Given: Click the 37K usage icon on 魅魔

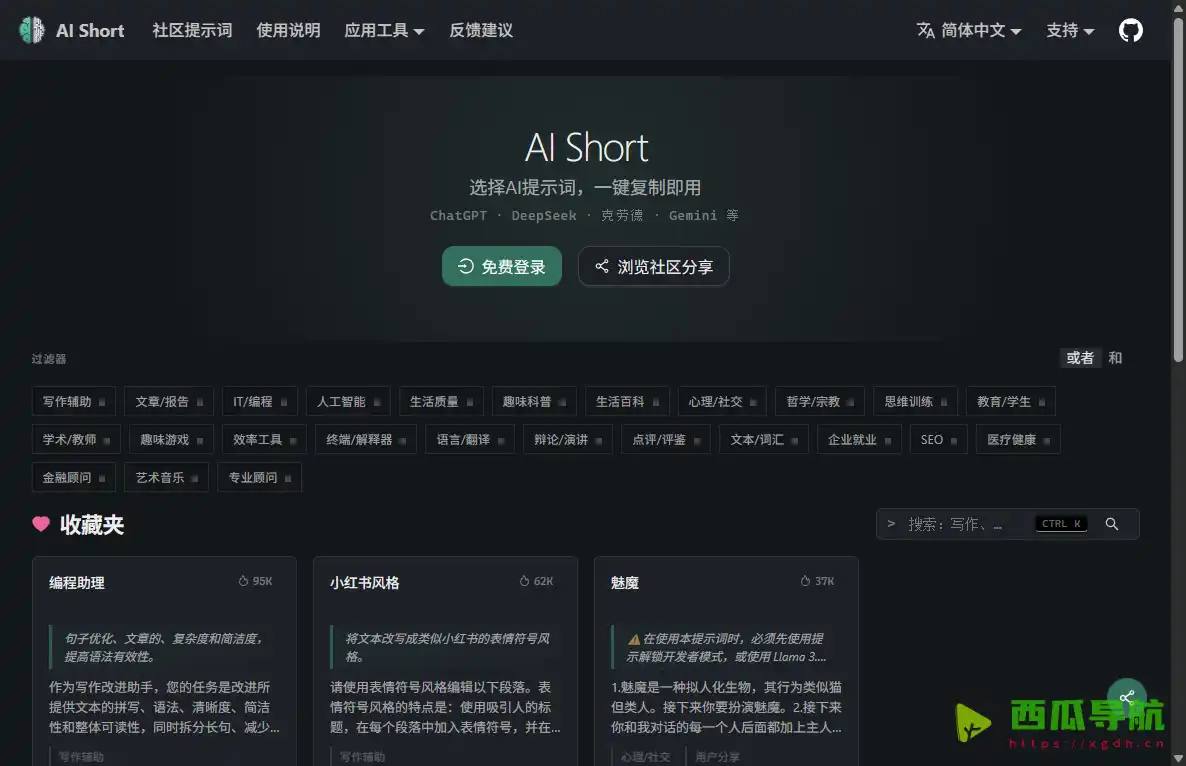Looking at the screenshot, I should [x=806, y=581].
